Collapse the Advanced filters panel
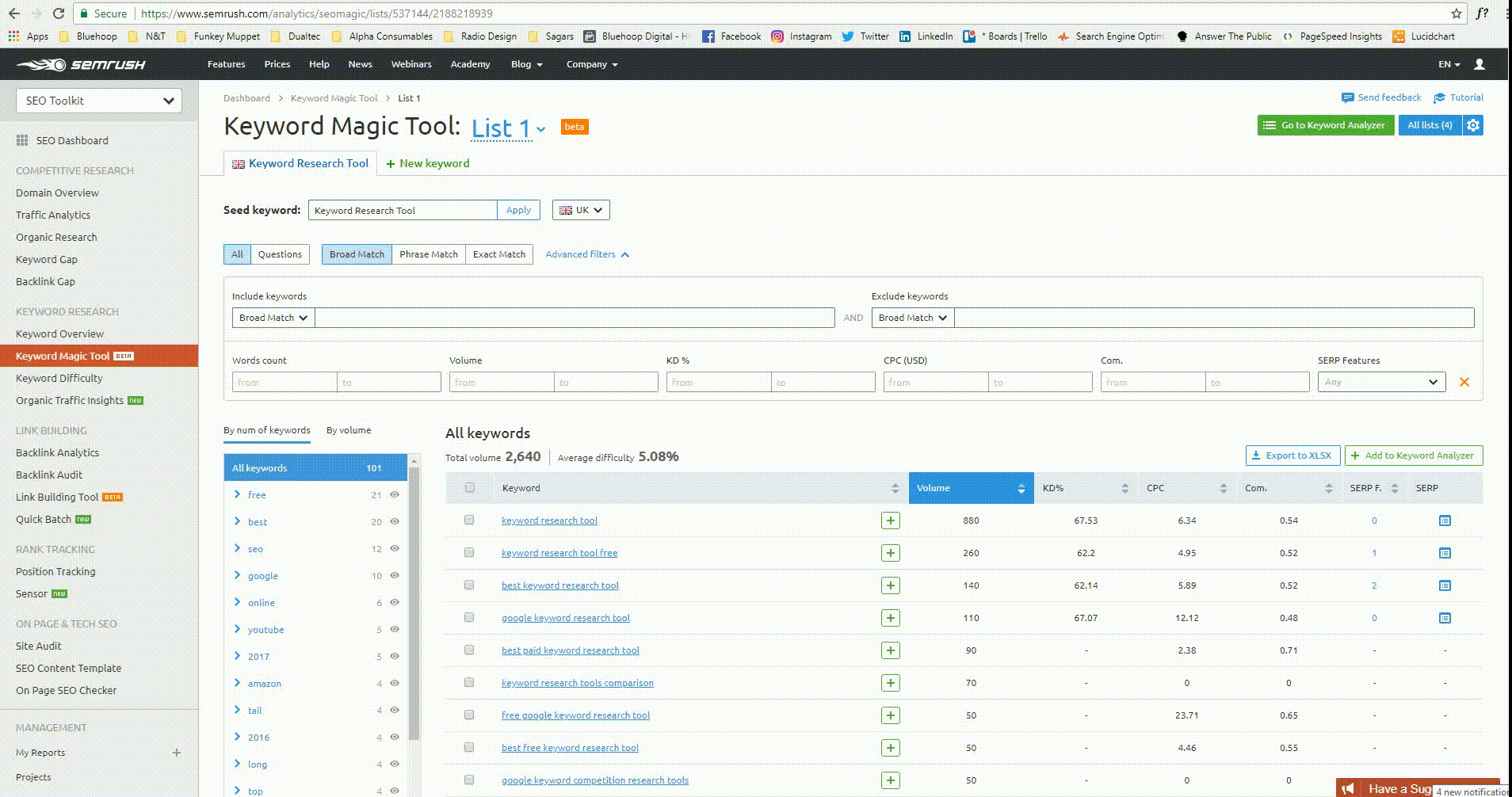Image resolution: width=1512 pixels, height=797 pixels. (x=587, y=254)
